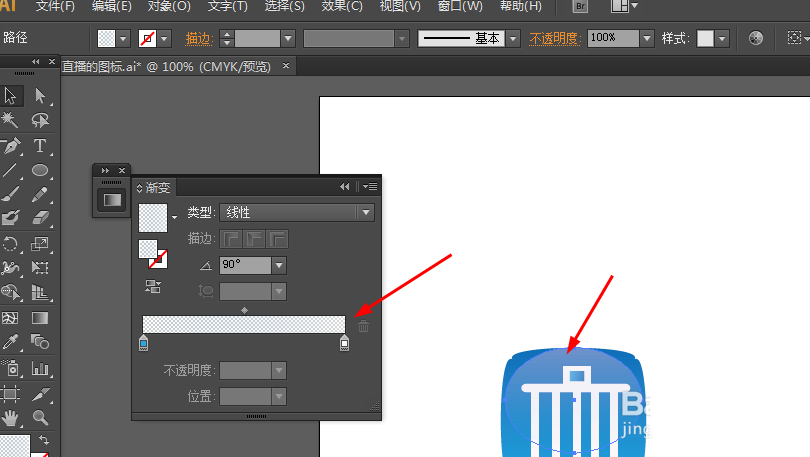This screenshot has width=810, height=457.
Task: Select the Column Graph tool
Action: pyautogui.click(x=40, y=368)
